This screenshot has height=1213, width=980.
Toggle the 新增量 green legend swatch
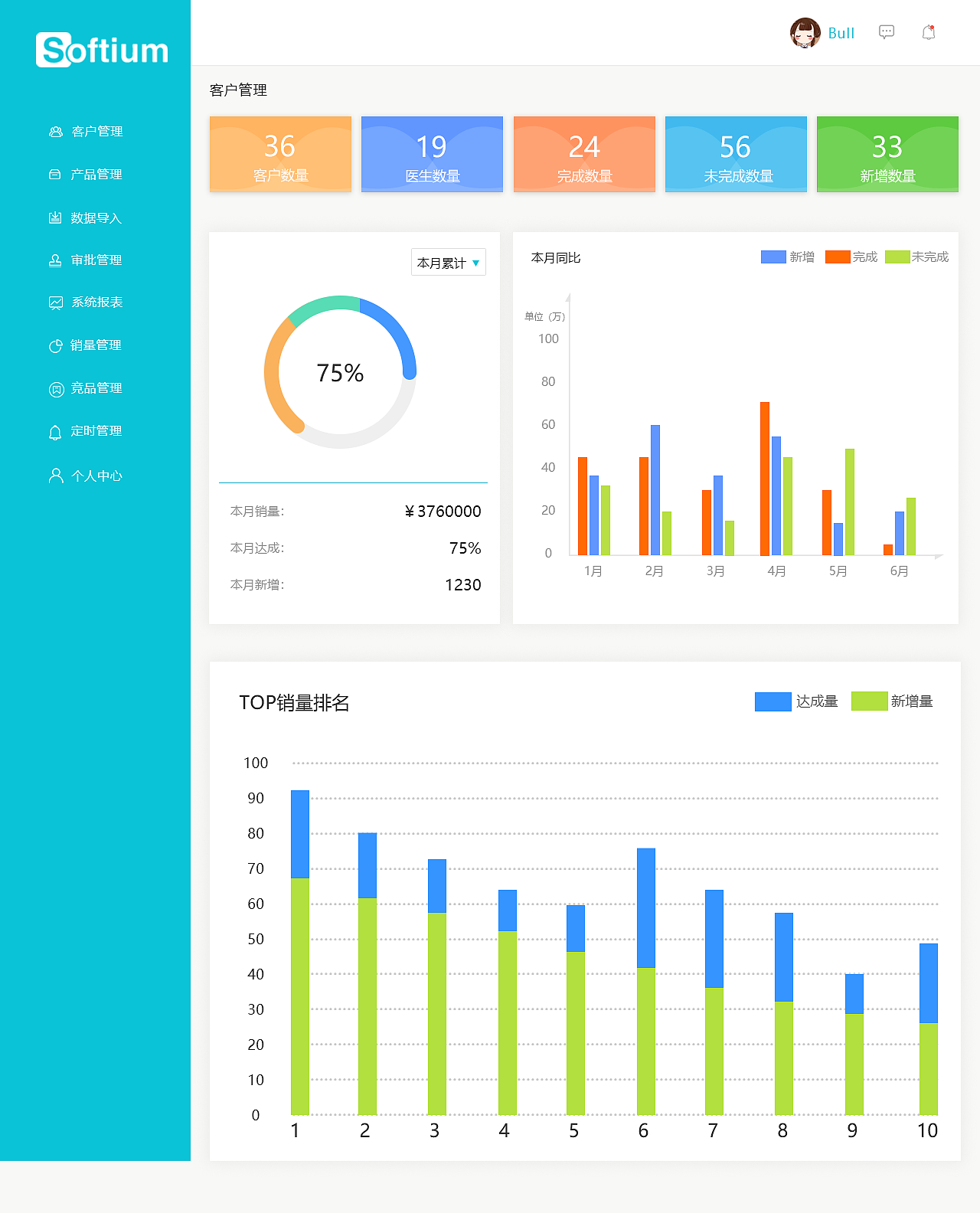point(870,701)
